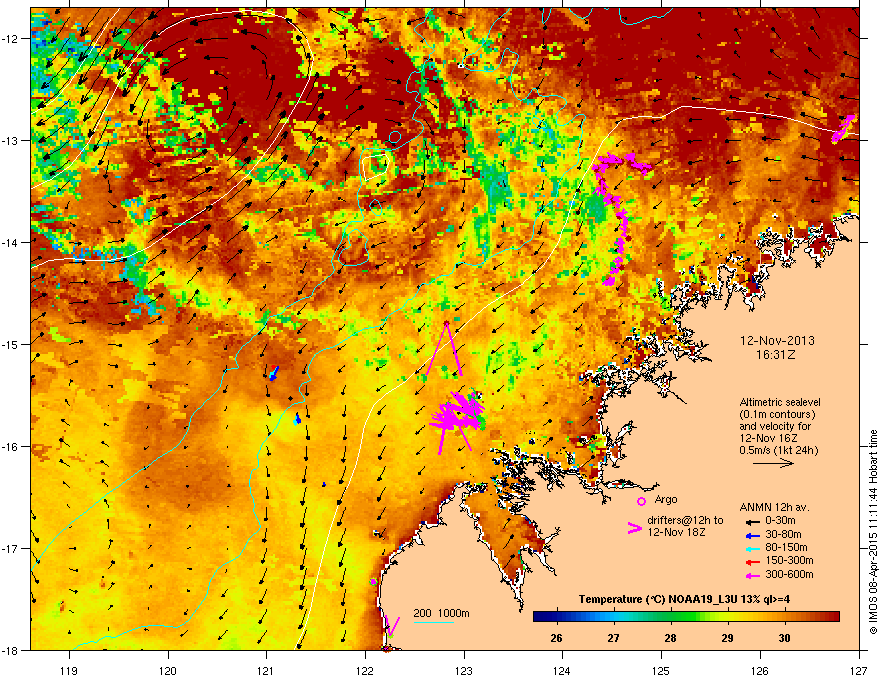Click the '0-30m' depth label
Image resolution: width=880 pixels, height=680 pixels.
(x=780, y=521)
